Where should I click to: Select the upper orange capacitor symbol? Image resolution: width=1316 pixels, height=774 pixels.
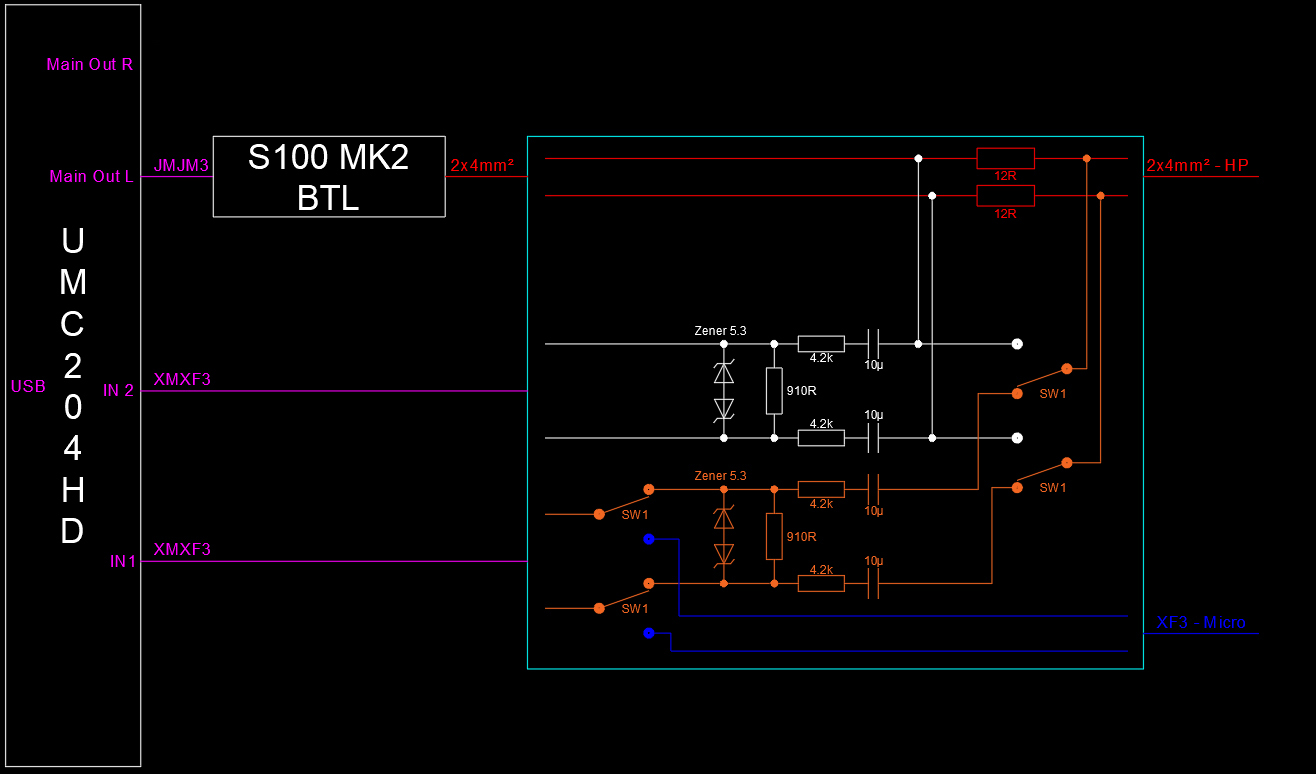point(873,489)
